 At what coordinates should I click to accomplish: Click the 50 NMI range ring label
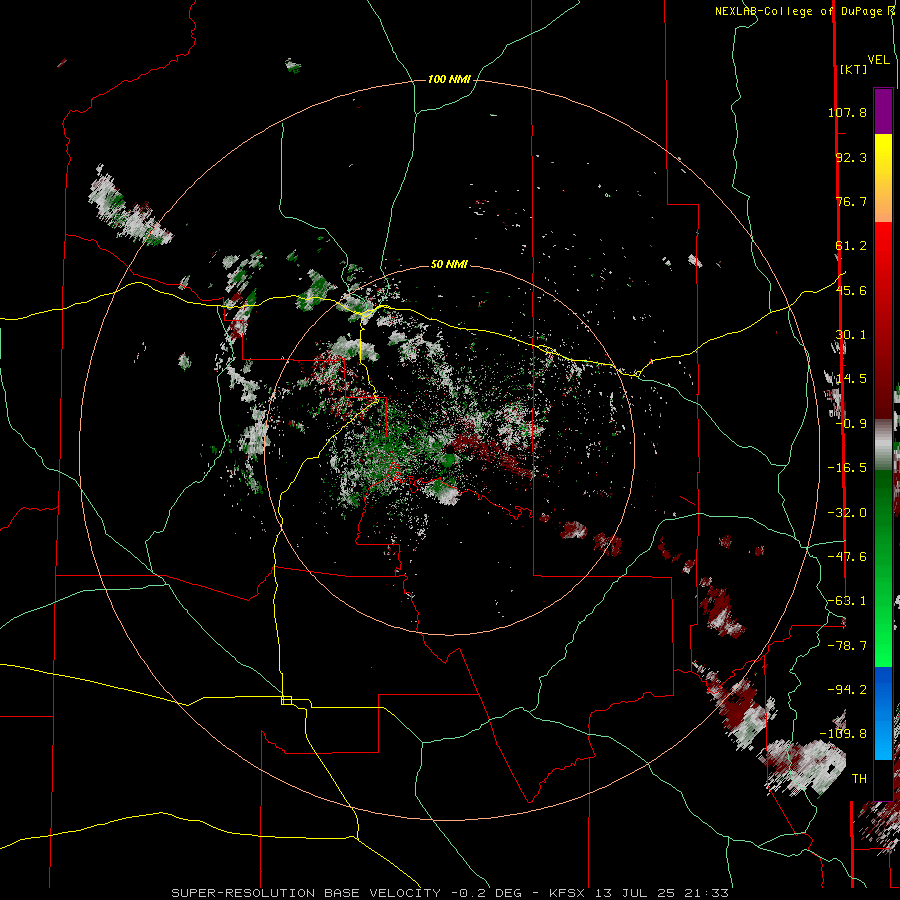[x=449, y=264]
